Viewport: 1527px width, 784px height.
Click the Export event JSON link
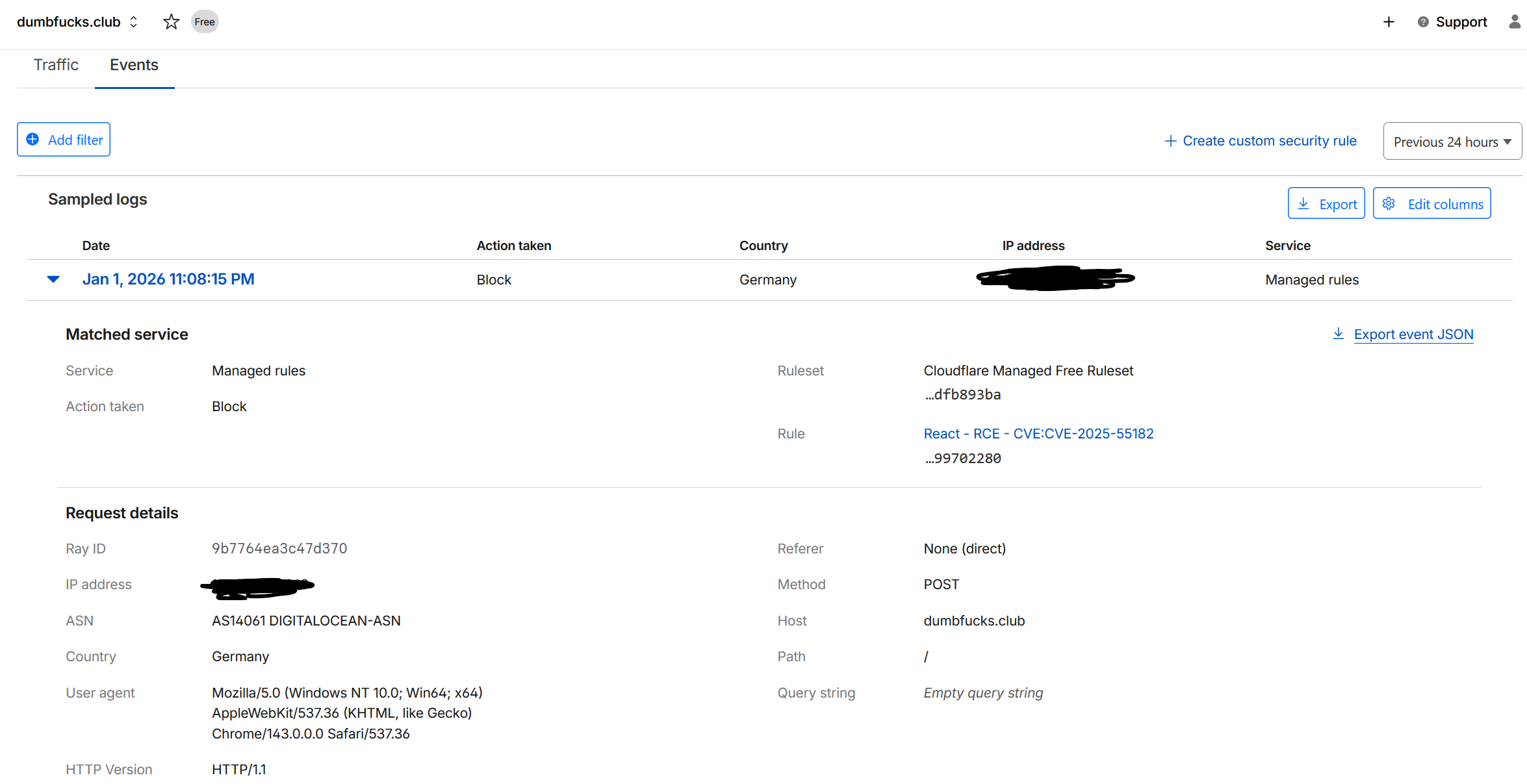(1413, 334)
